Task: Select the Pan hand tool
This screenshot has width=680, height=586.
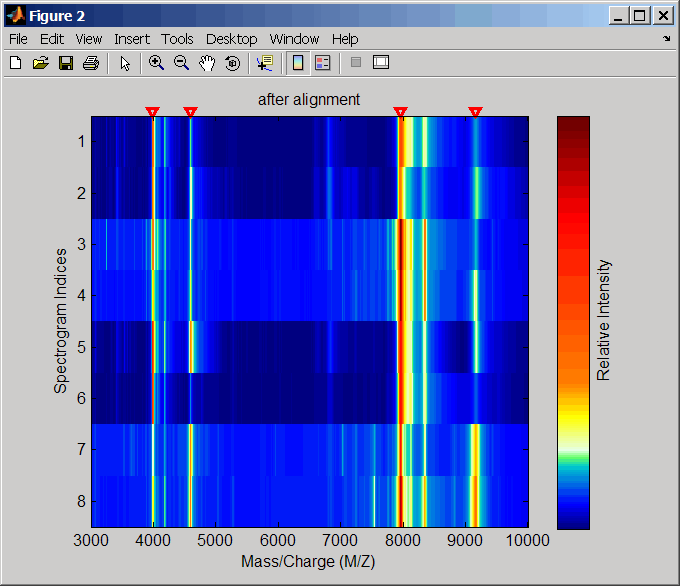Action: (207, 63)
